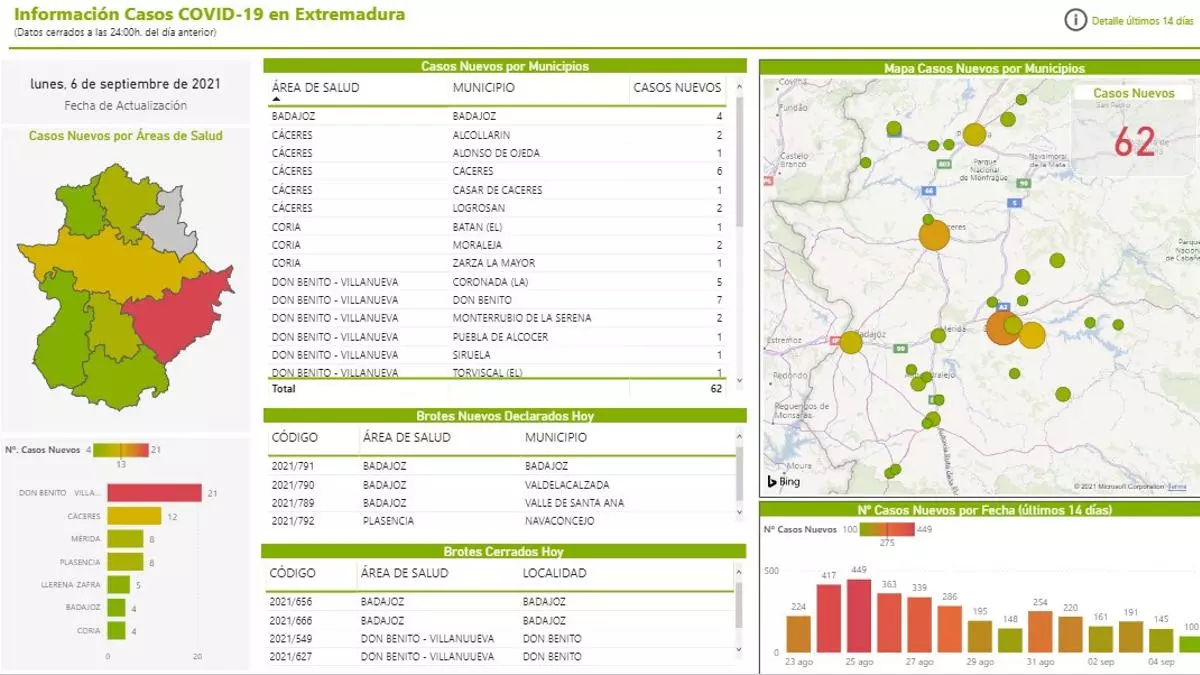The height and width of the screenshot is (675, 1200).
Task: Select the 25 ago bar showing 449
Action: 859,615
